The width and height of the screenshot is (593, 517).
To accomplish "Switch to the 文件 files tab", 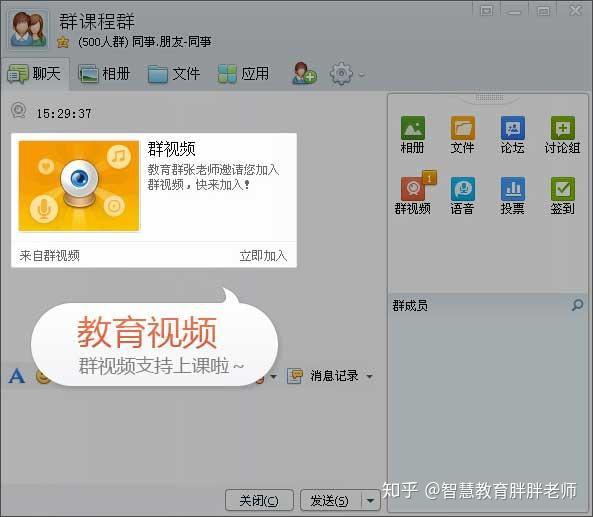I will 174,73.
